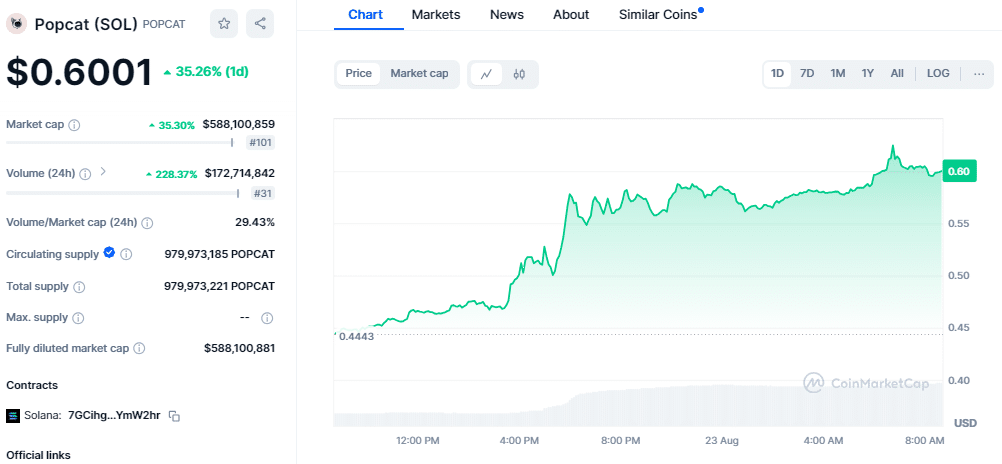Click the #31 volume rank badge

tap(263, 194)
